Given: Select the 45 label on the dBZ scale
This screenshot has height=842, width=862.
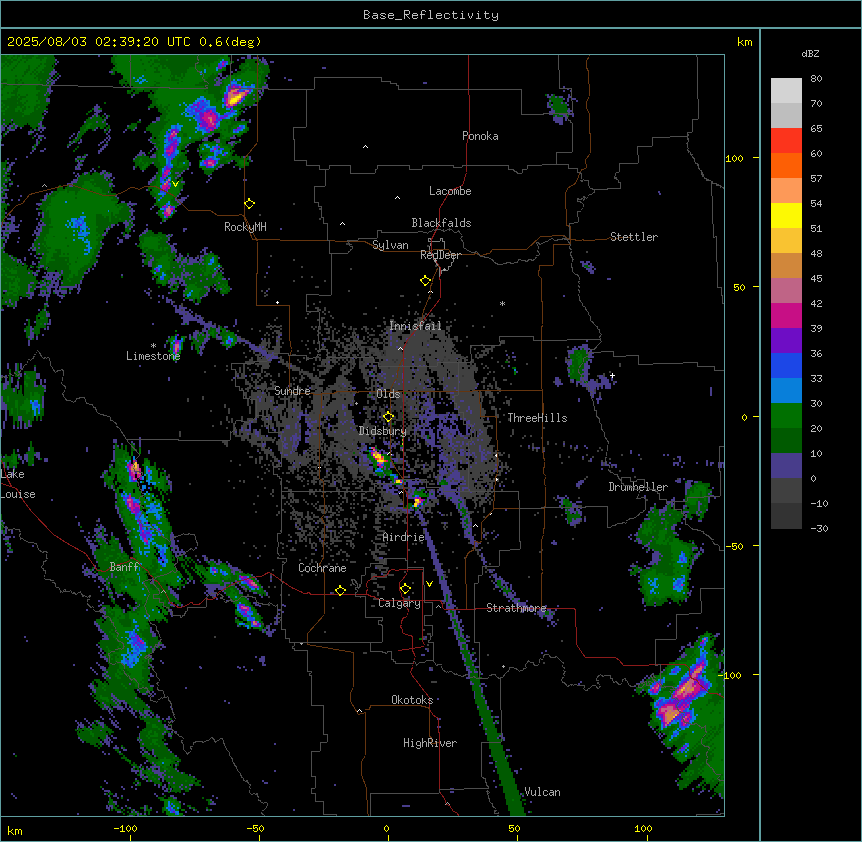Looking at the screenshot, I should point(816,279).
